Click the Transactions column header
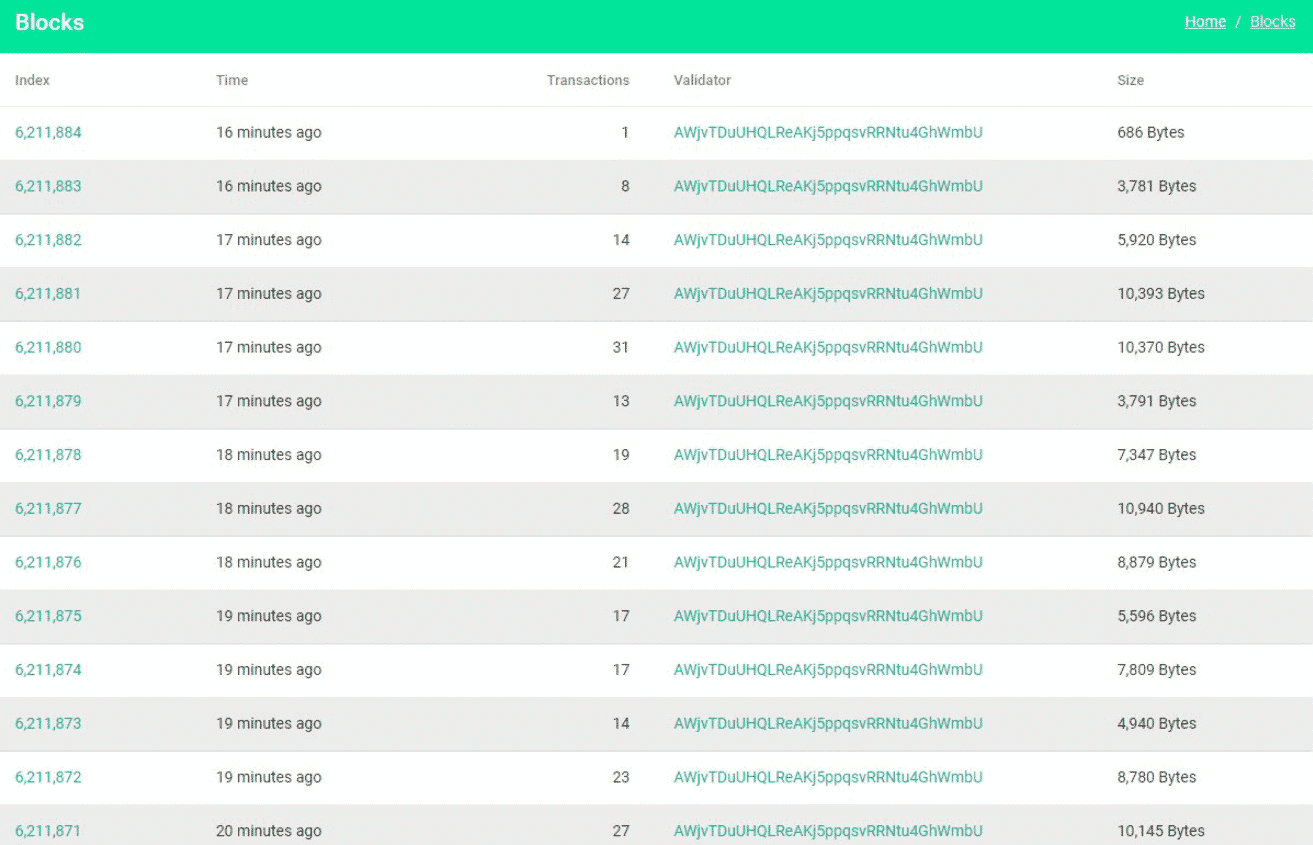This screenshot has width=1313, height=845. (588, 80)
